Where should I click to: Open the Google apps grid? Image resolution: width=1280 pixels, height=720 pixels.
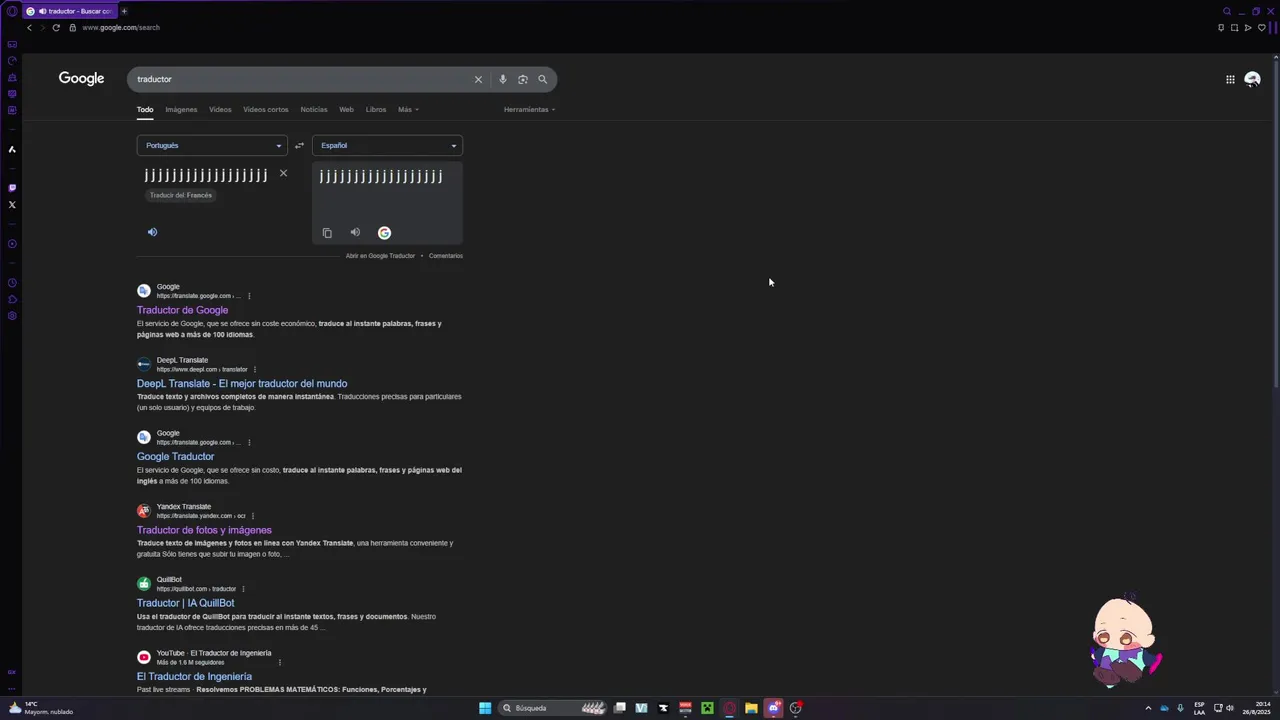coord(1230,79)
